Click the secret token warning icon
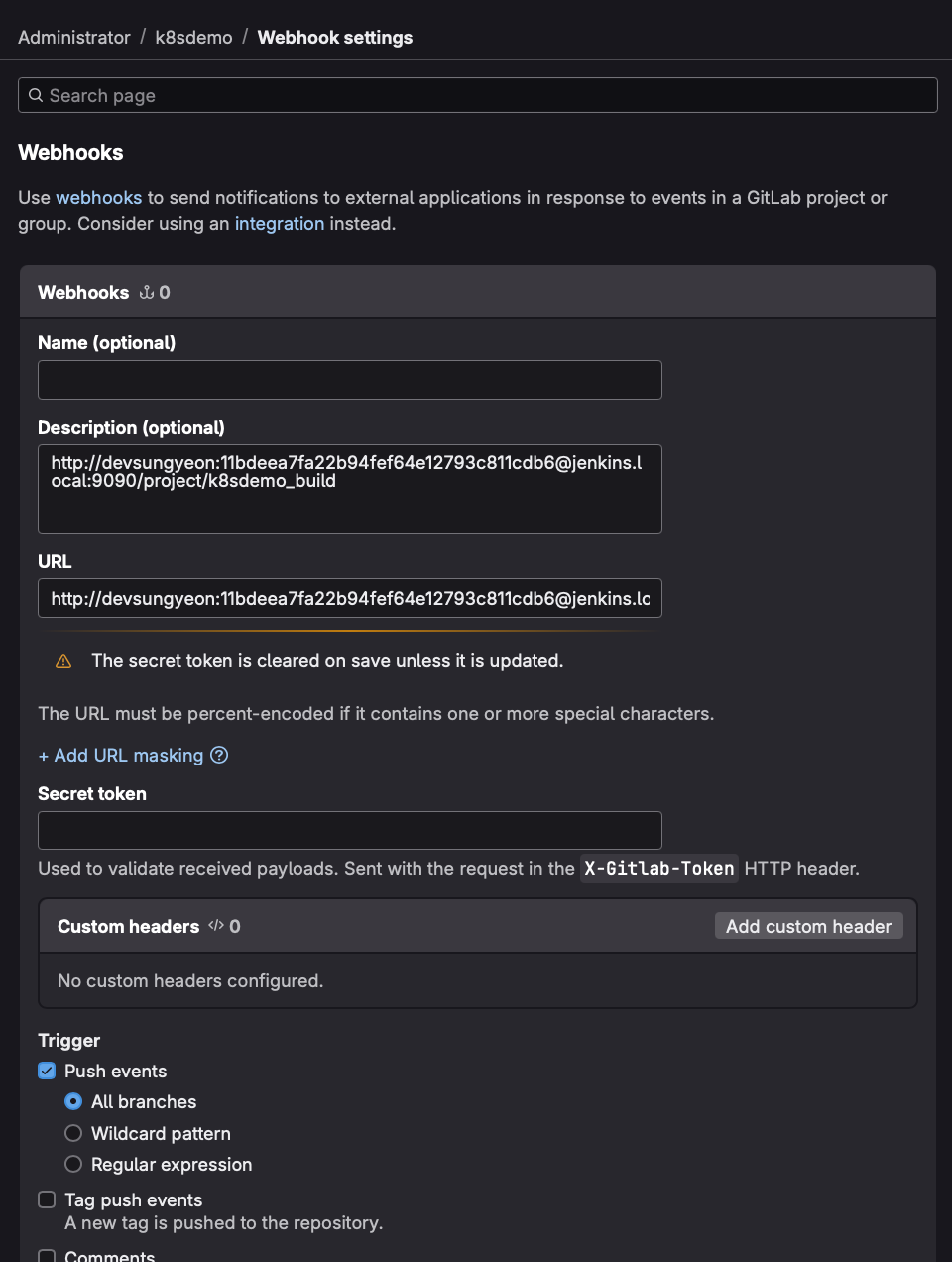This screenshot has height=1262, width=952. click(63, 661)
